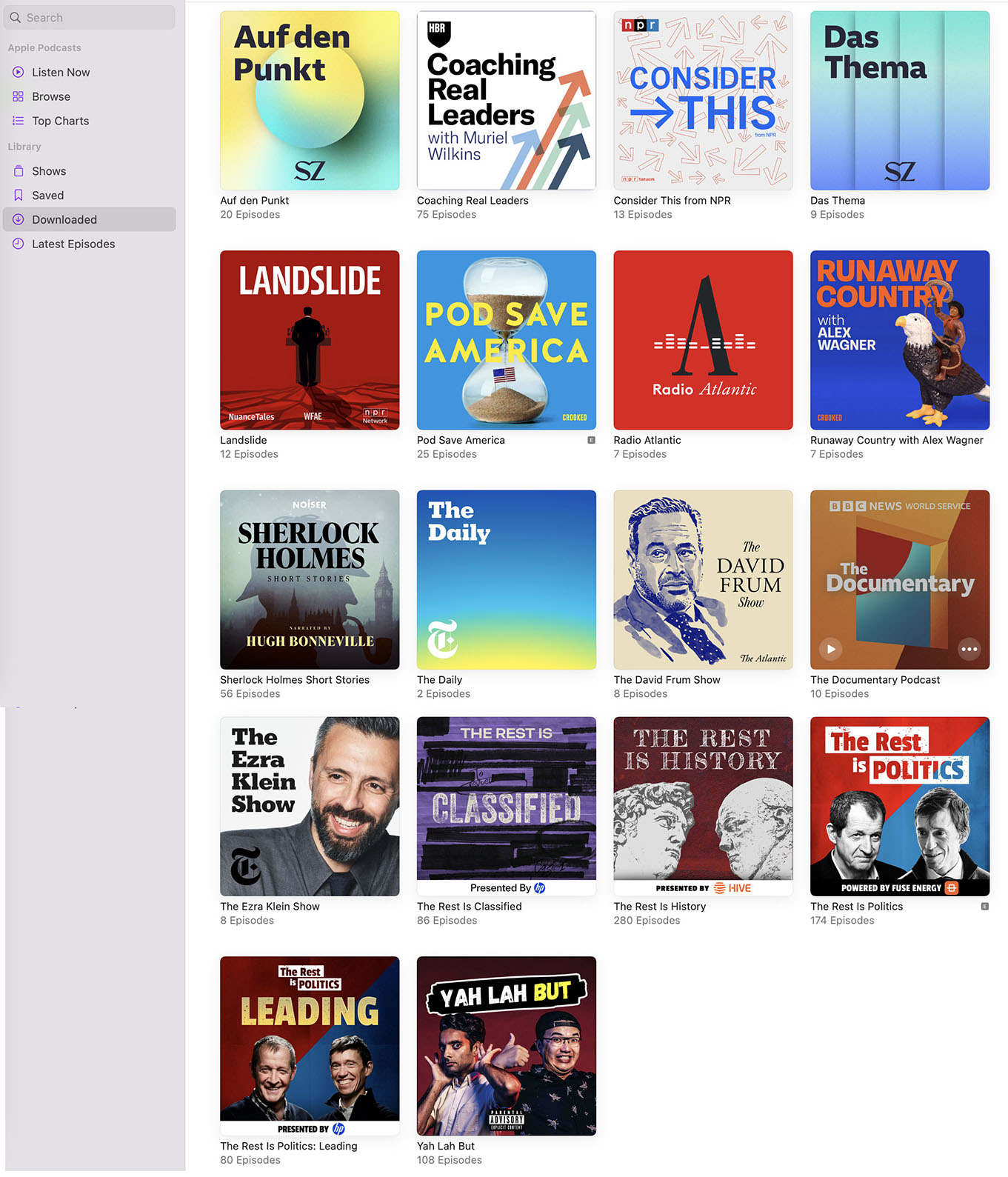Click the search magnifying glass icon
This screenshot has width=1008, height=1177.
[15, 18]
